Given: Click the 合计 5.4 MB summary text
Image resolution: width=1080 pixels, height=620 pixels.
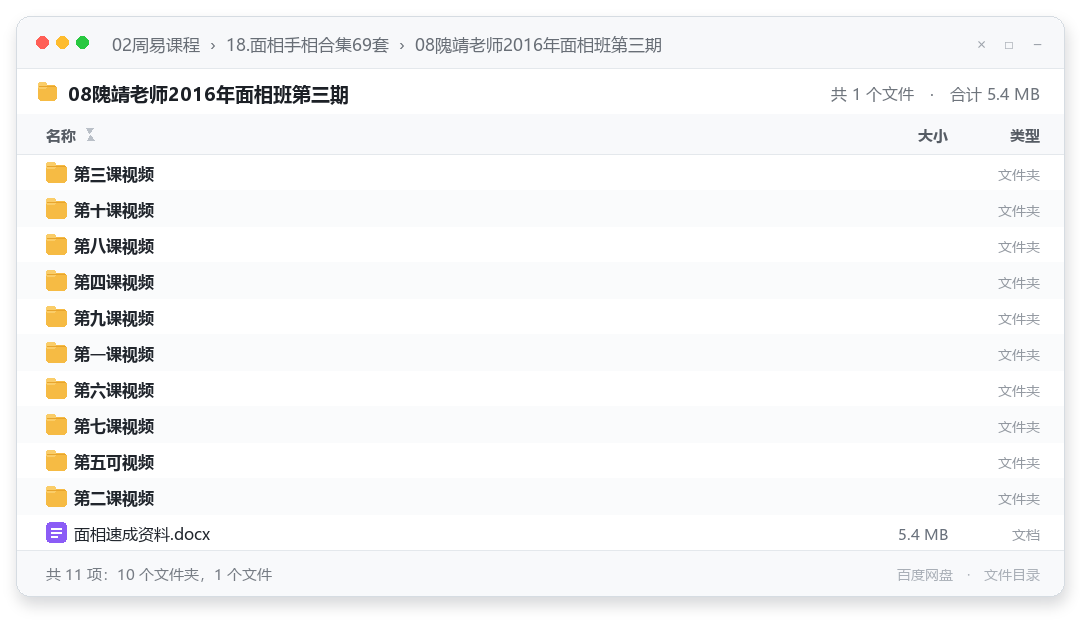Looking at the screenshot, I should 995,94.
